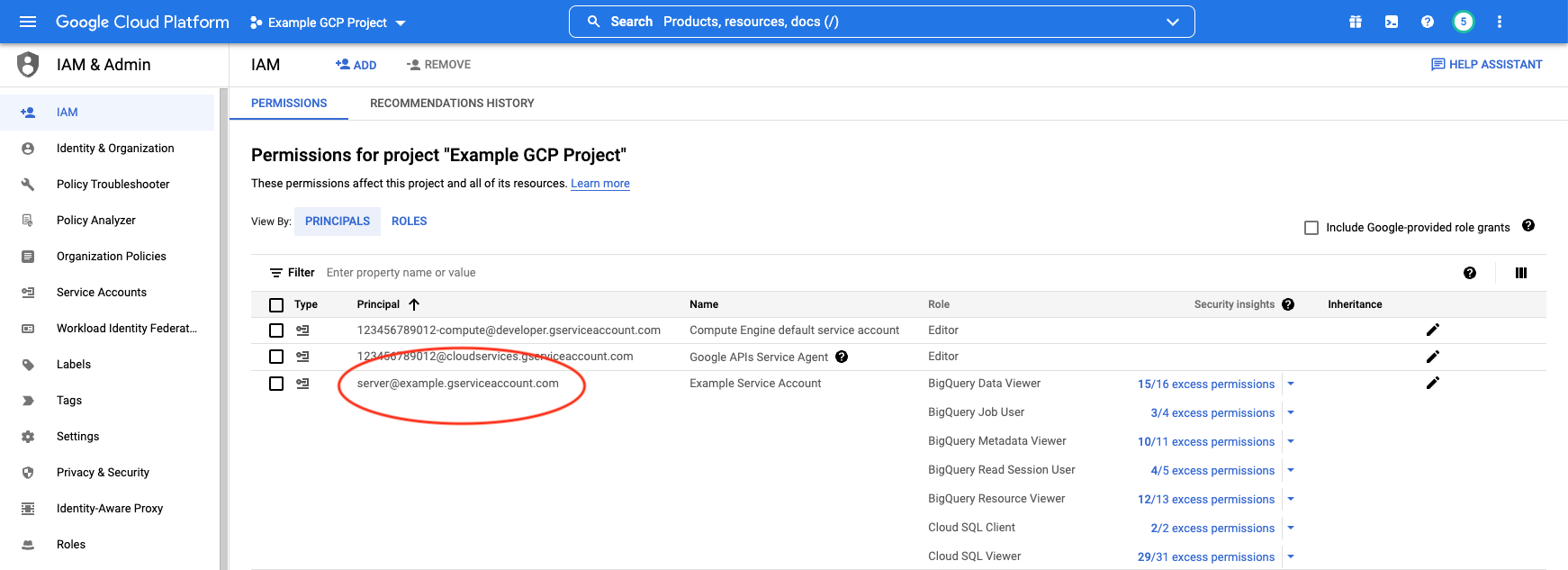Enable Include Google-provided role grants

1311,228
